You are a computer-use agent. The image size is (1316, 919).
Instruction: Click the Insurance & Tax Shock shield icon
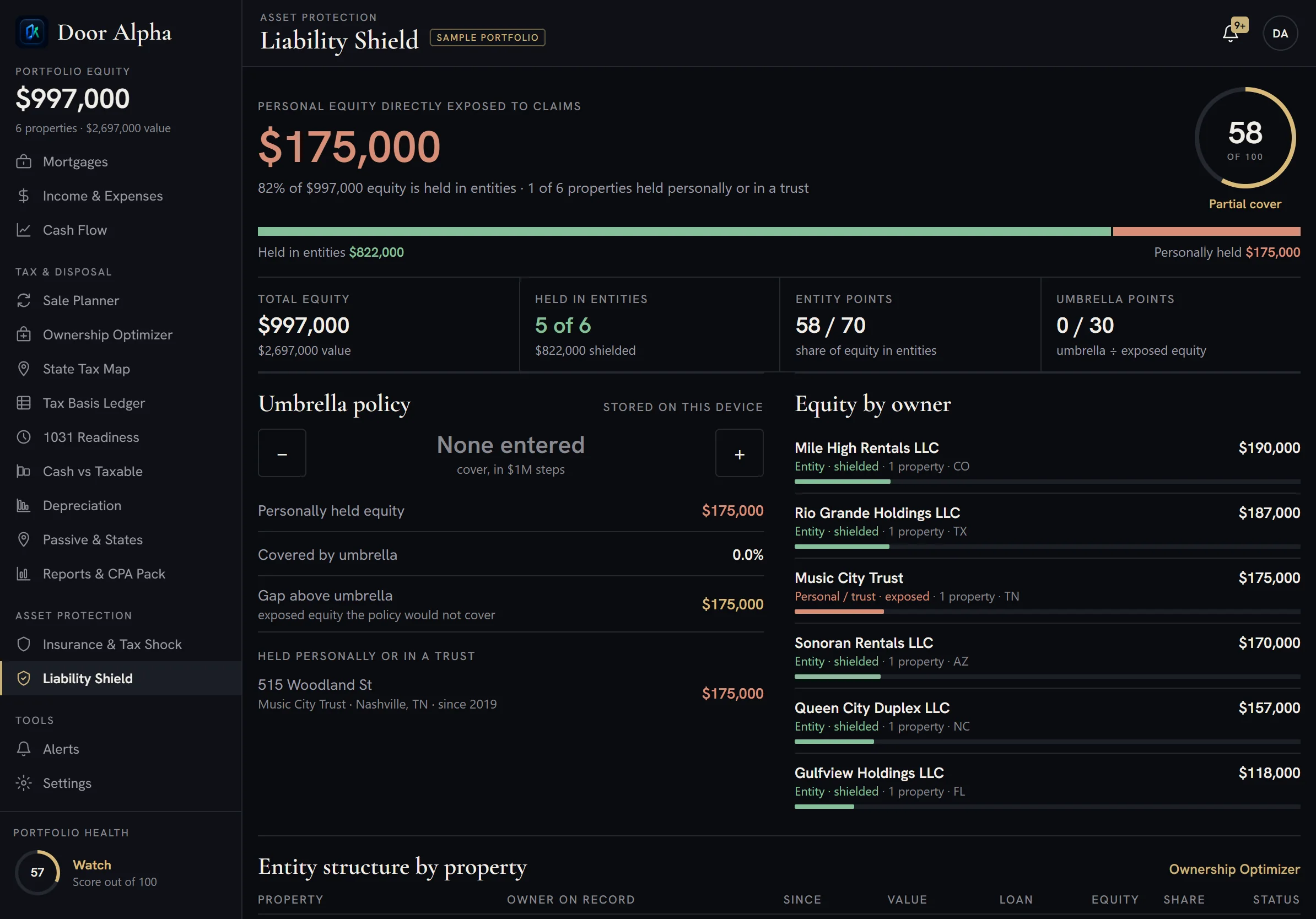click(x=24, y=644)
